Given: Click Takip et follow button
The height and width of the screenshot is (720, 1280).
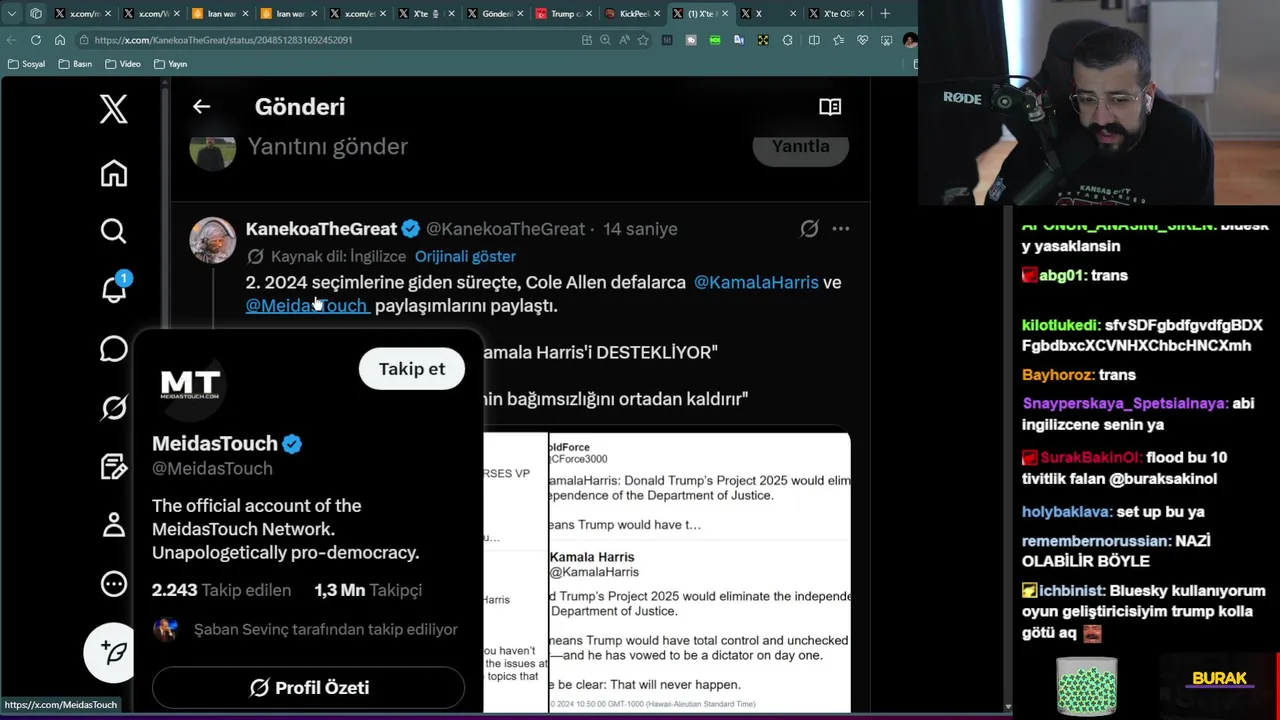Looking at the screenshot, I should 412,369.
